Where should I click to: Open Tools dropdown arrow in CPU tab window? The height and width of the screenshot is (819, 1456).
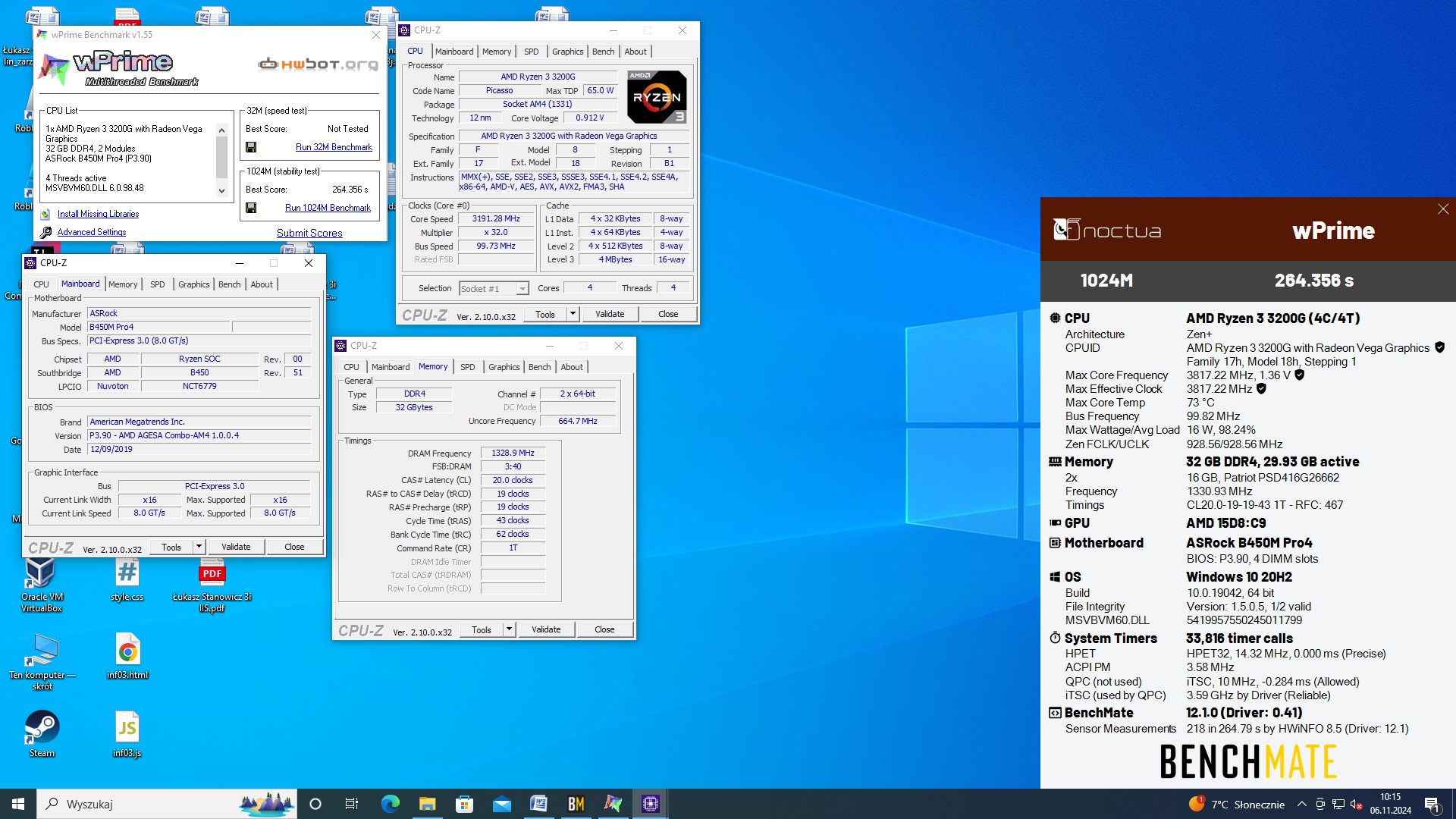point(573,314)
